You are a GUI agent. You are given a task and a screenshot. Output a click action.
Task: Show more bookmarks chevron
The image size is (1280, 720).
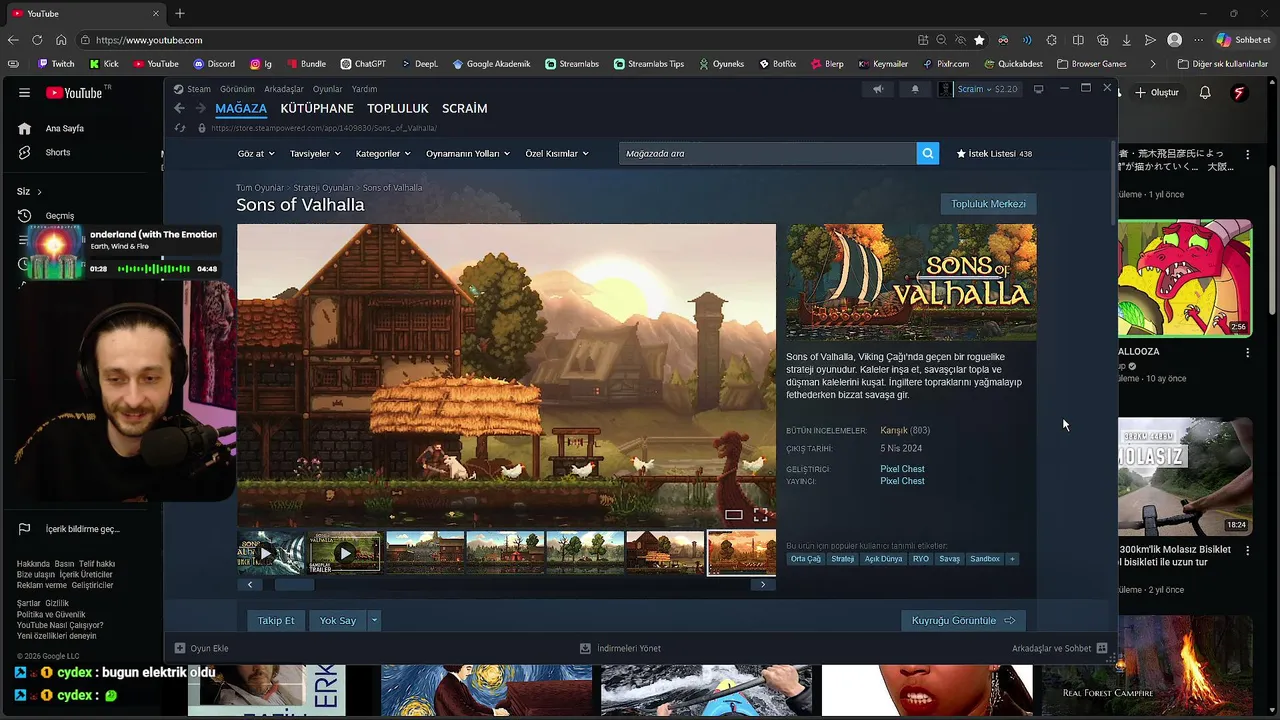point(1153,64)
